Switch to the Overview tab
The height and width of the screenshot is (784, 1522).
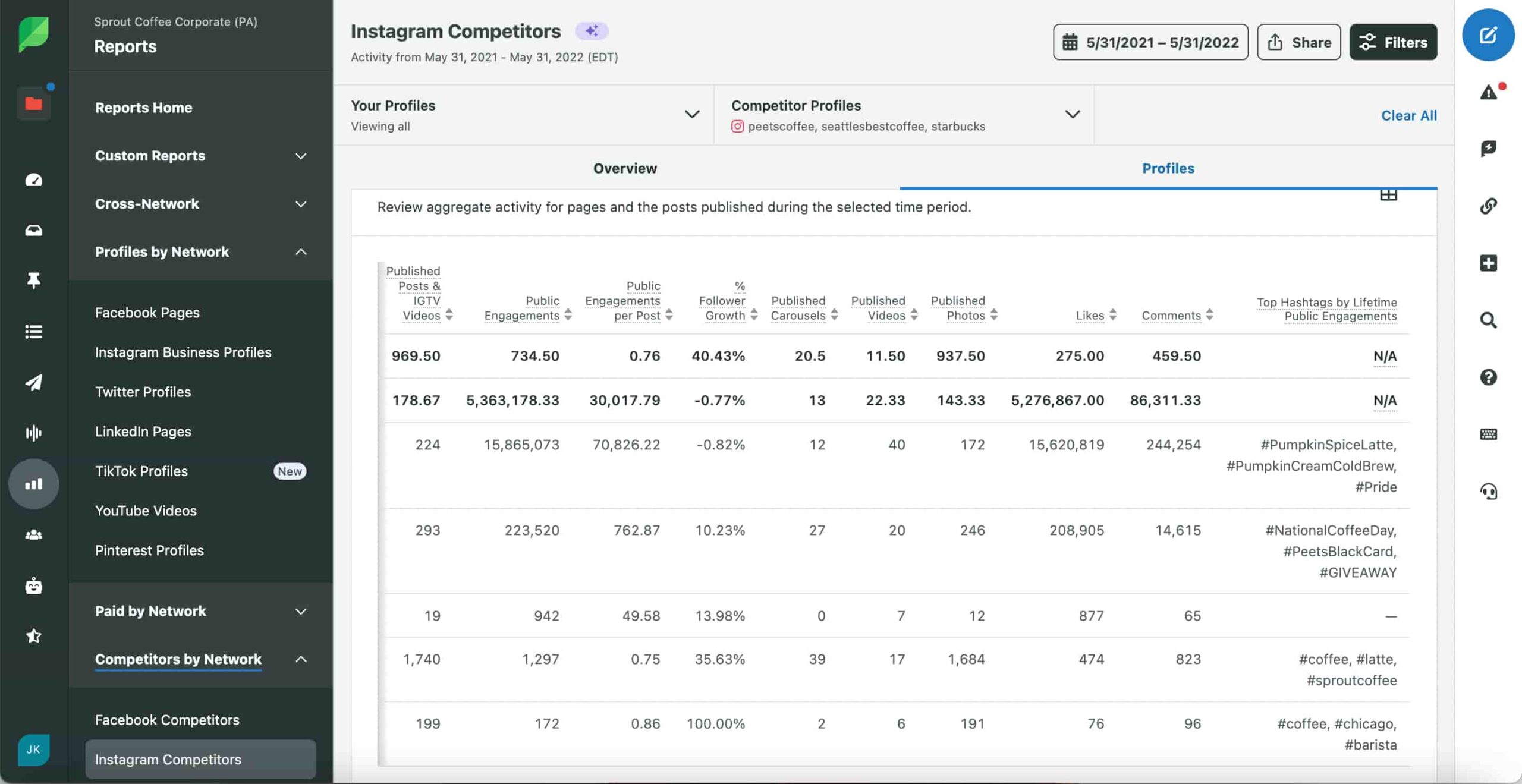click(x=625, y=168)
